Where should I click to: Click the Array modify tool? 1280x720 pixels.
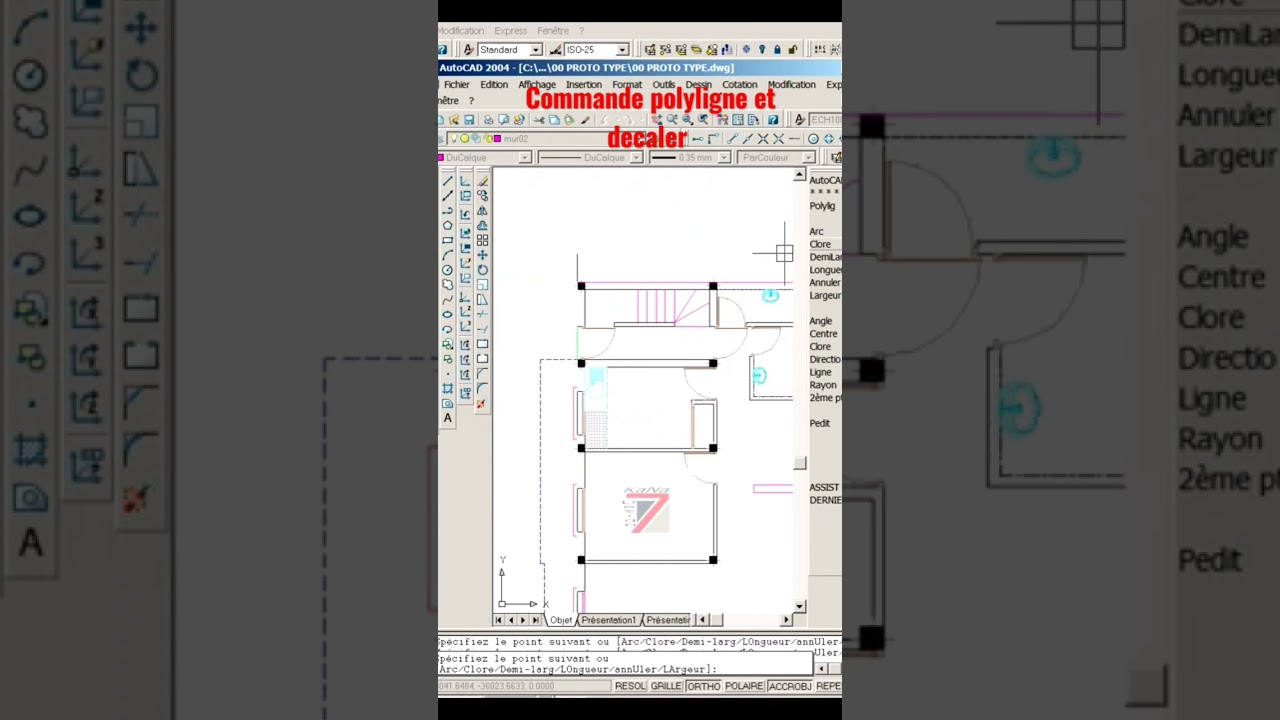pos(483,240)
